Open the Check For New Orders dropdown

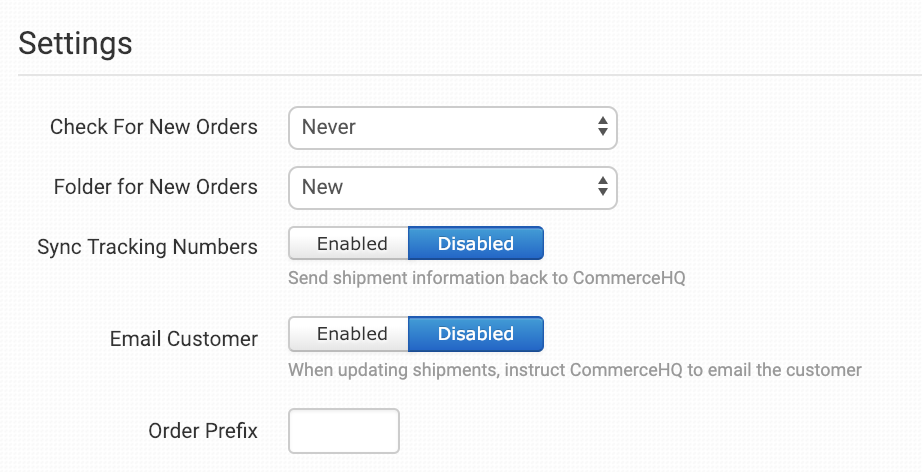click(452, 128)
